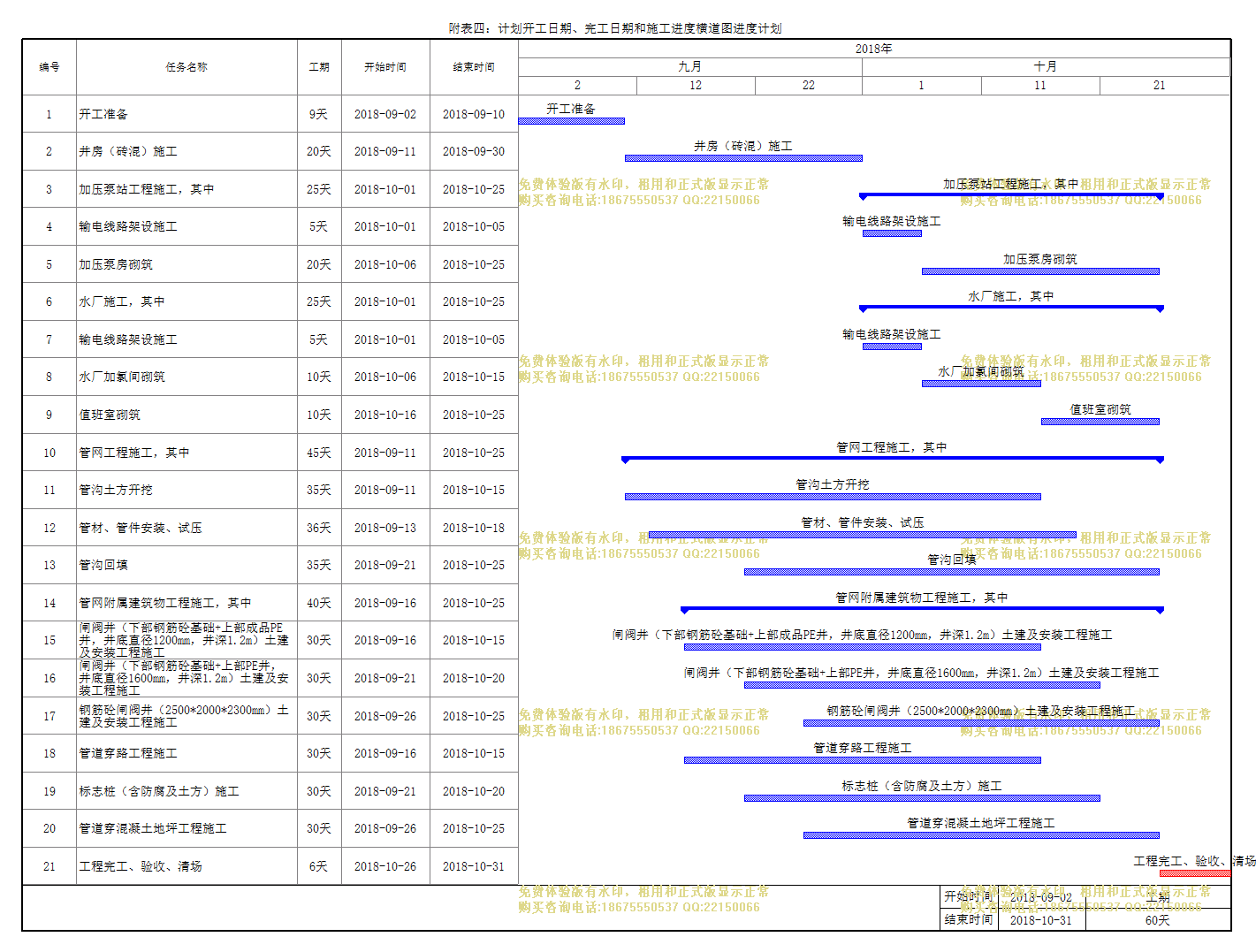Screen dimensions: 1256x952
Task: Select task 值班室砌筑 in table row 9
Action: 110,415
